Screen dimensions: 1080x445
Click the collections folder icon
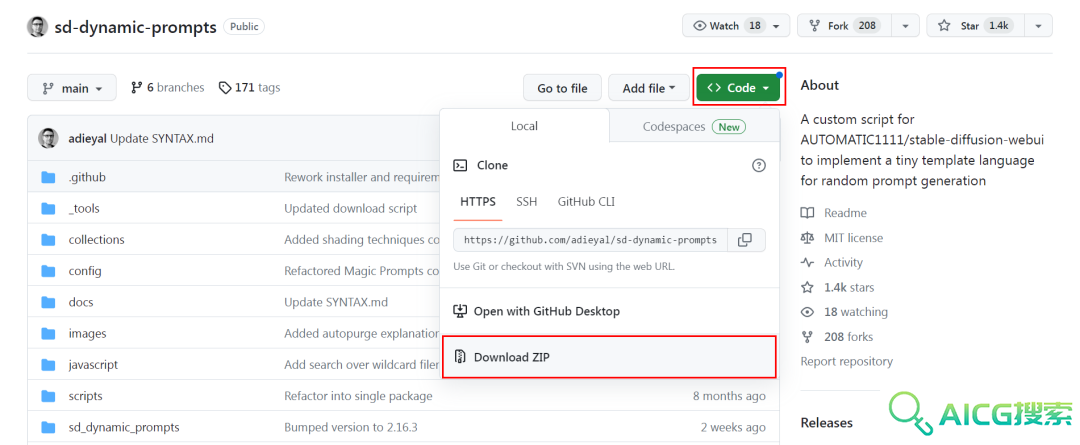(48, 240)
